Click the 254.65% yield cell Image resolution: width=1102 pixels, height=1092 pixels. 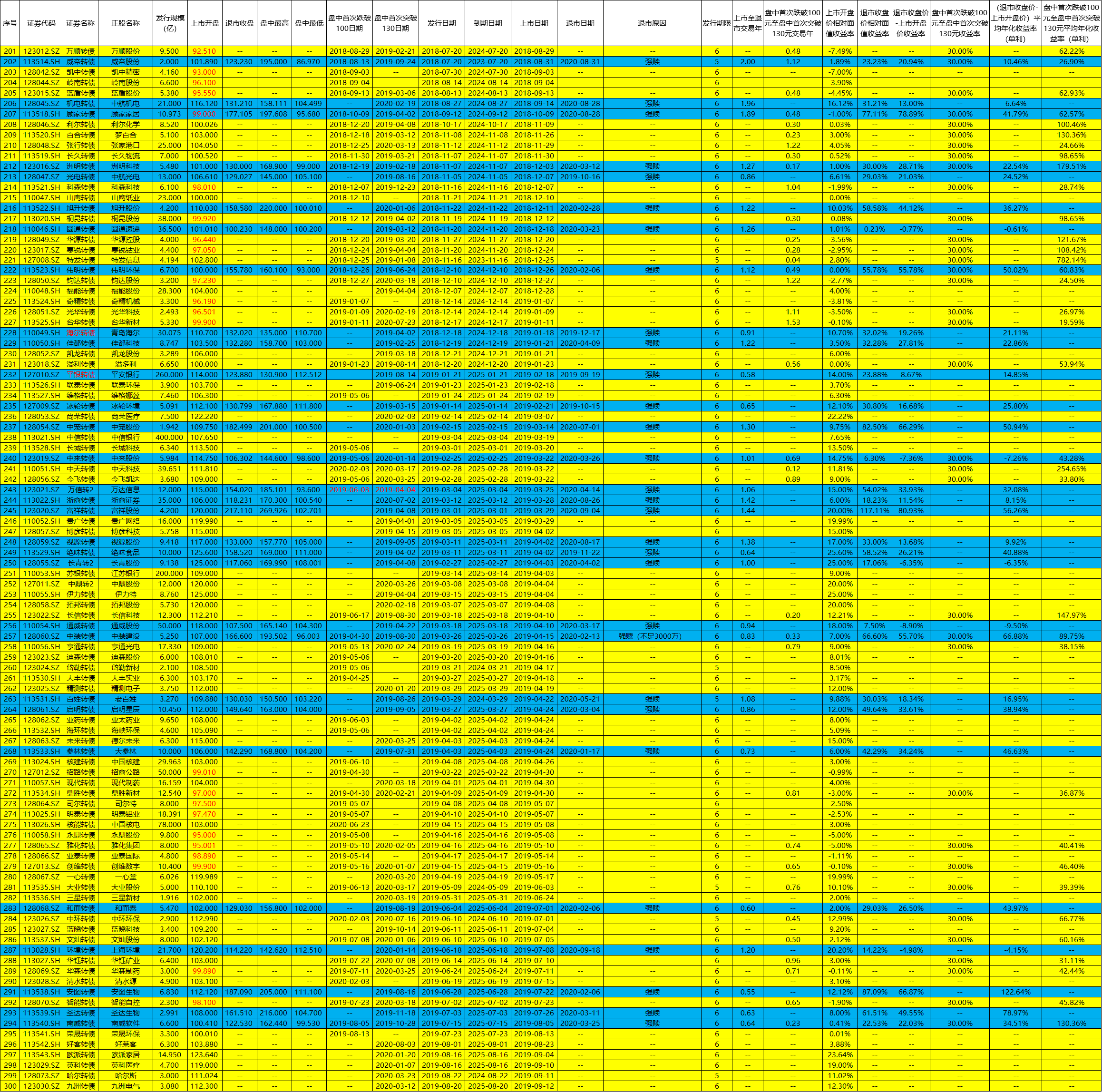(1071, 469)
